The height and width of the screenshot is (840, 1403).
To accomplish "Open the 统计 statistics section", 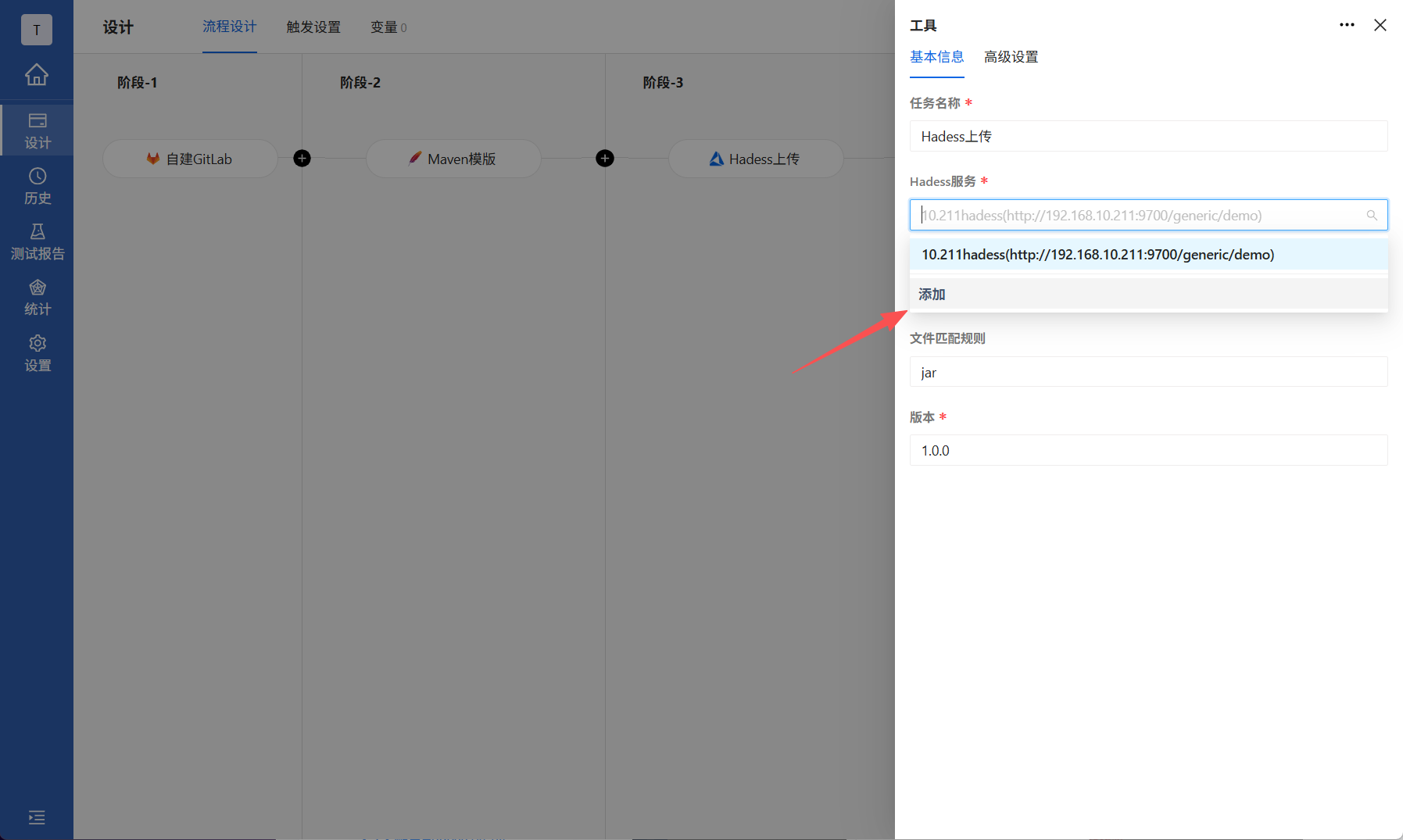I will [37, 298].
